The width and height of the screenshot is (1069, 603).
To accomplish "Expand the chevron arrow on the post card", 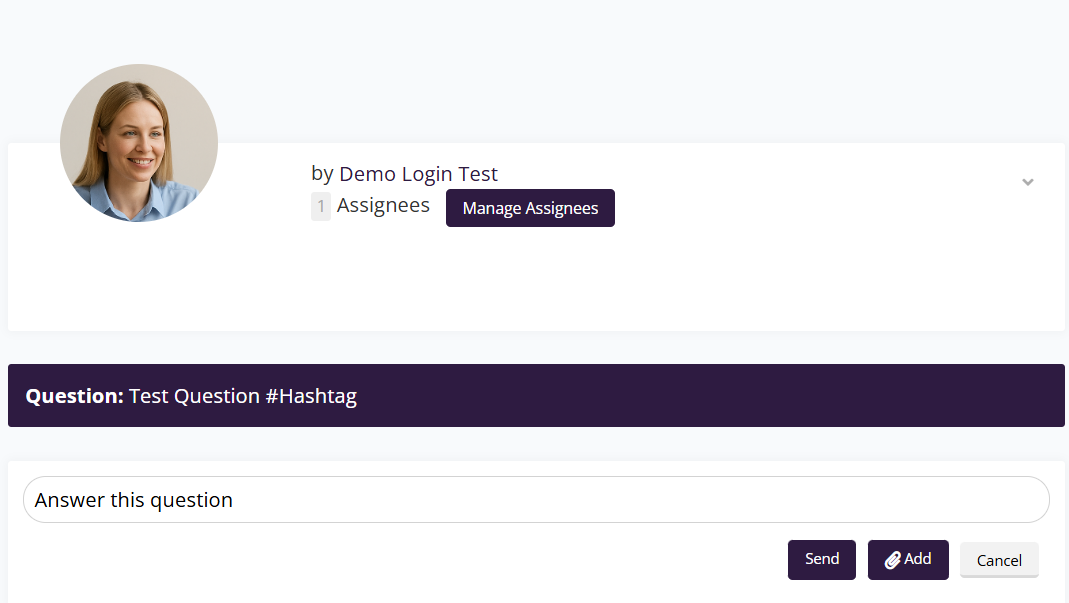I will pyautogui.click(x=1027, y=182).
